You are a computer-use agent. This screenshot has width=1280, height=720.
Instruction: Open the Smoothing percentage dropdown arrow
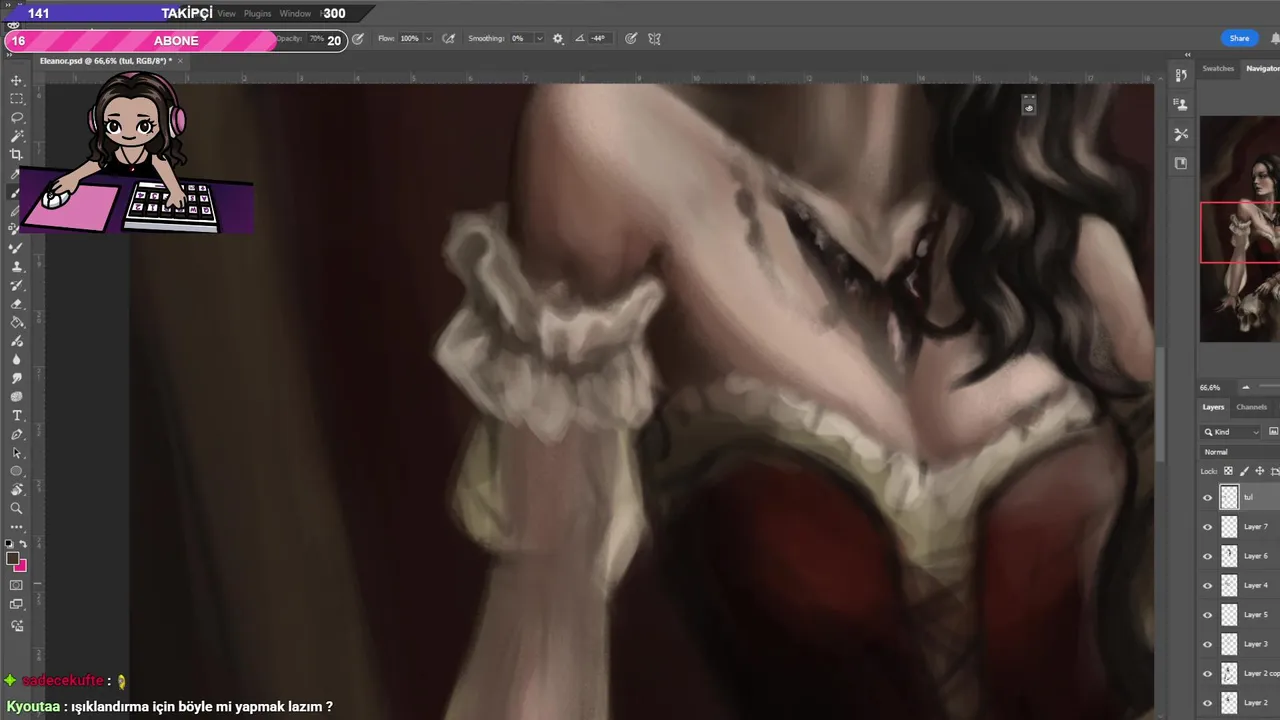click(x=539, y=39)
